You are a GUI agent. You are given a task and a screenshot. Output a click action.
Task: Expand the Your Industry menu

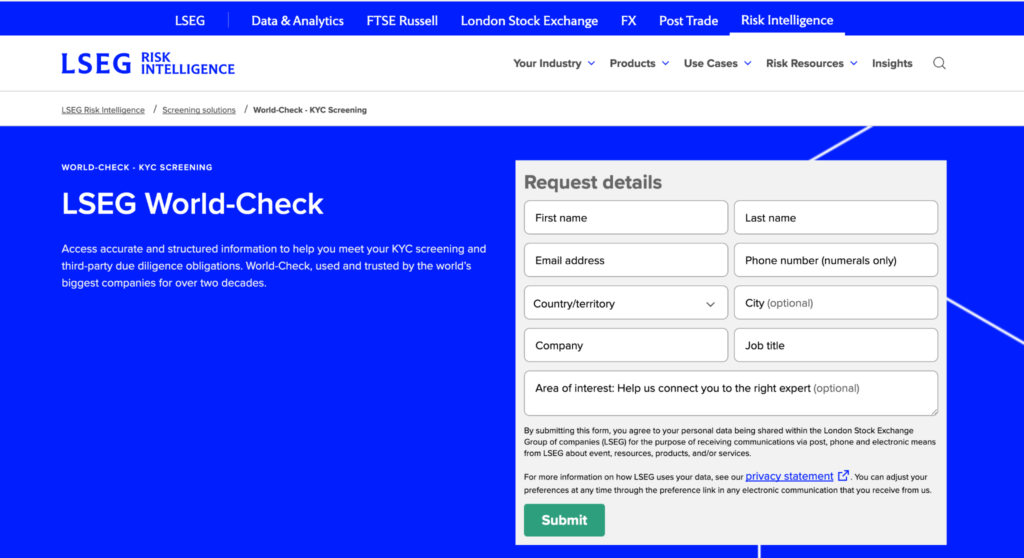tap(554, 63)
